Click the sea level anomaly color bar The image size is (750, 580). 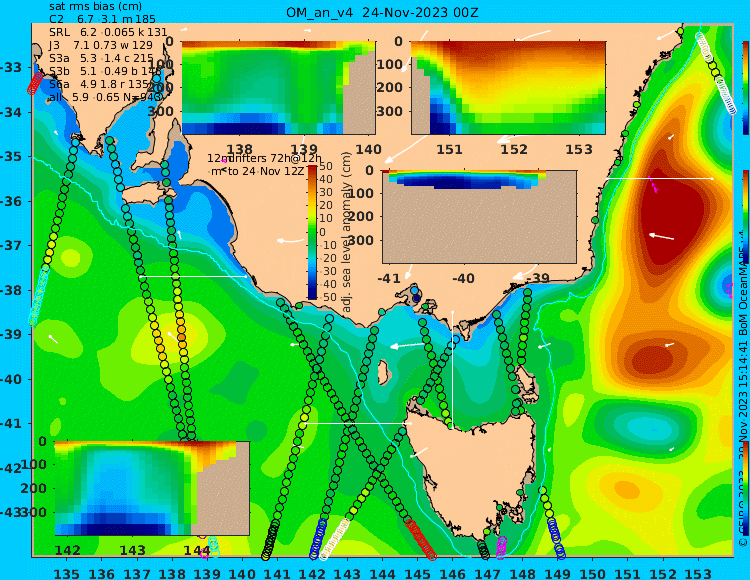coord(312,232)
